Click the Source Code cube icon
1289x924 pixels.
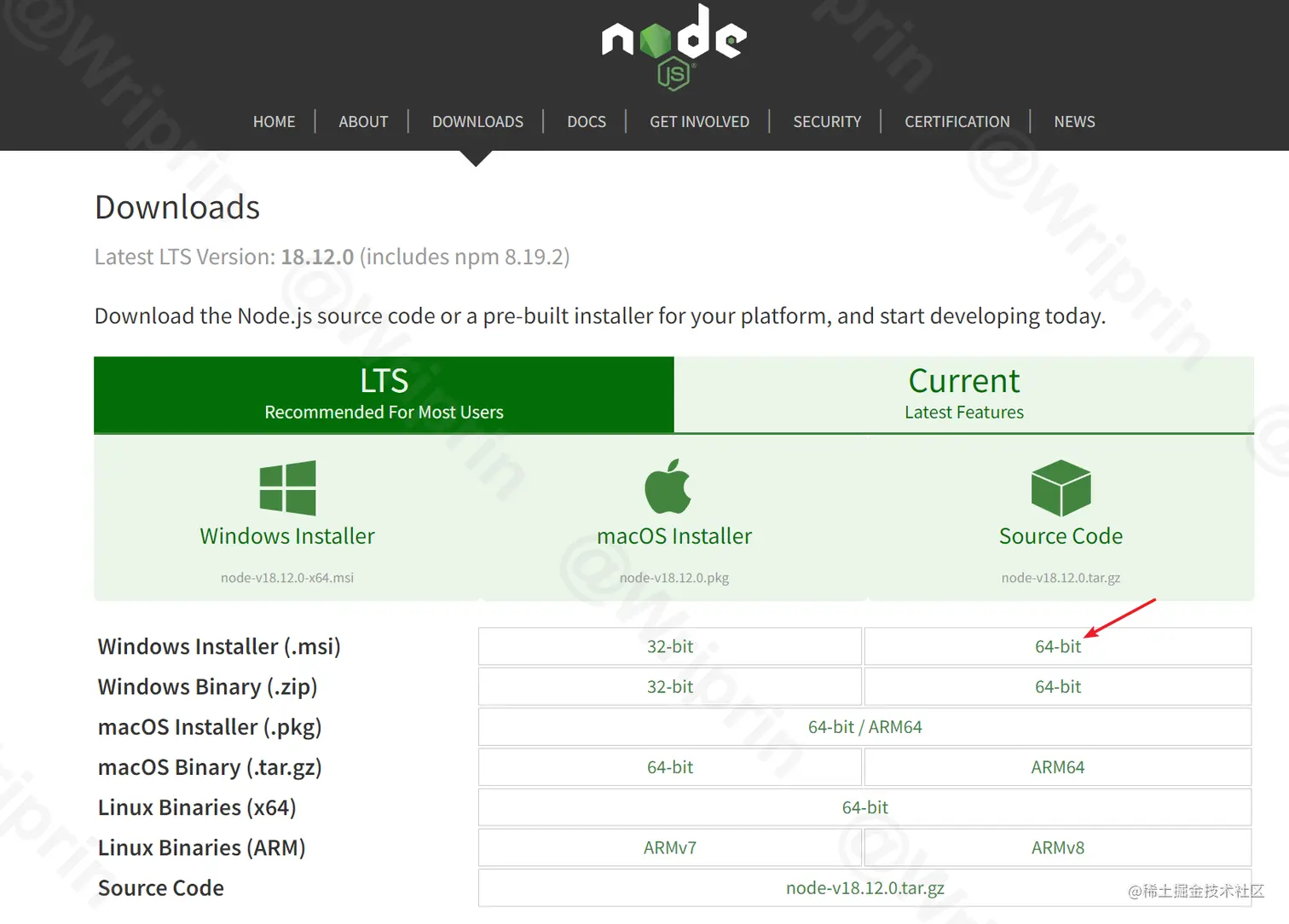(1060, 488)
